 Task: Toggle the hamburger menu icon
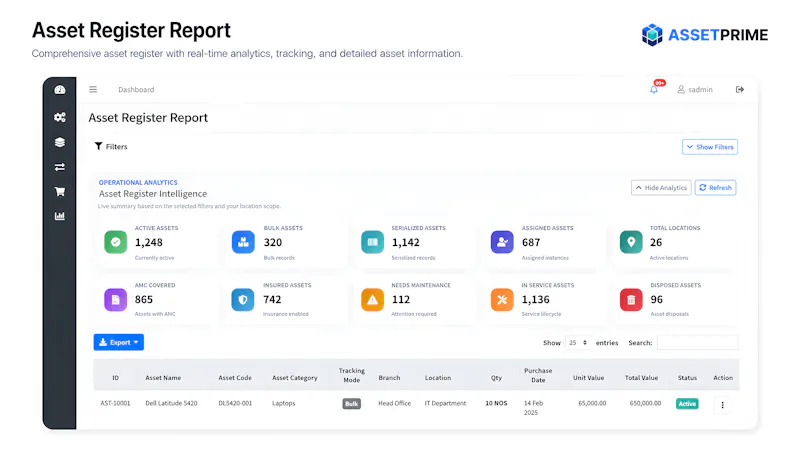pyautogui.click(x=93, y=89)
